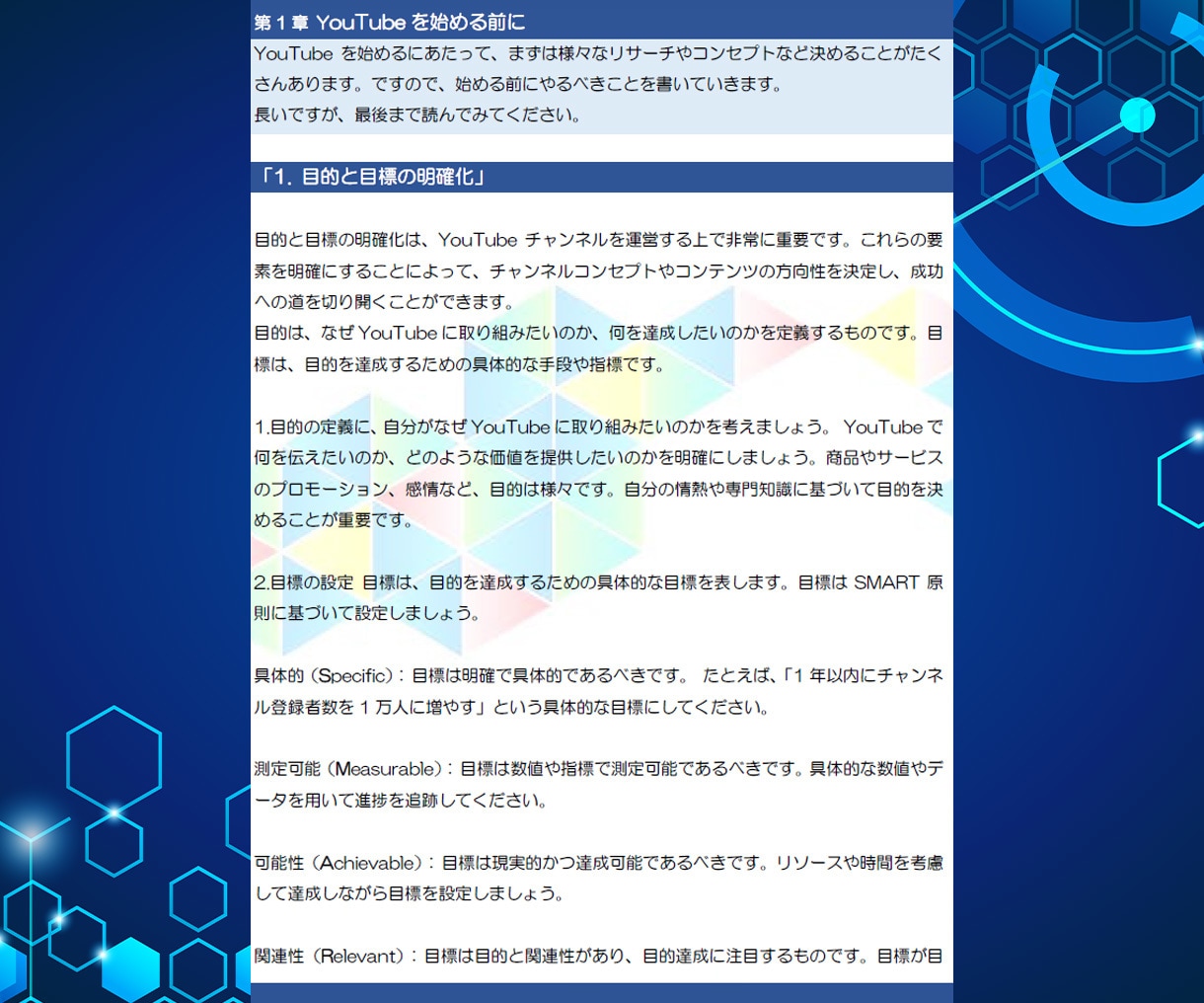Click the line starting "のプロモーション、感情など"
Image resolution: width=1204 pixels, height=1003 pixels.
click(x=598, y=490)
